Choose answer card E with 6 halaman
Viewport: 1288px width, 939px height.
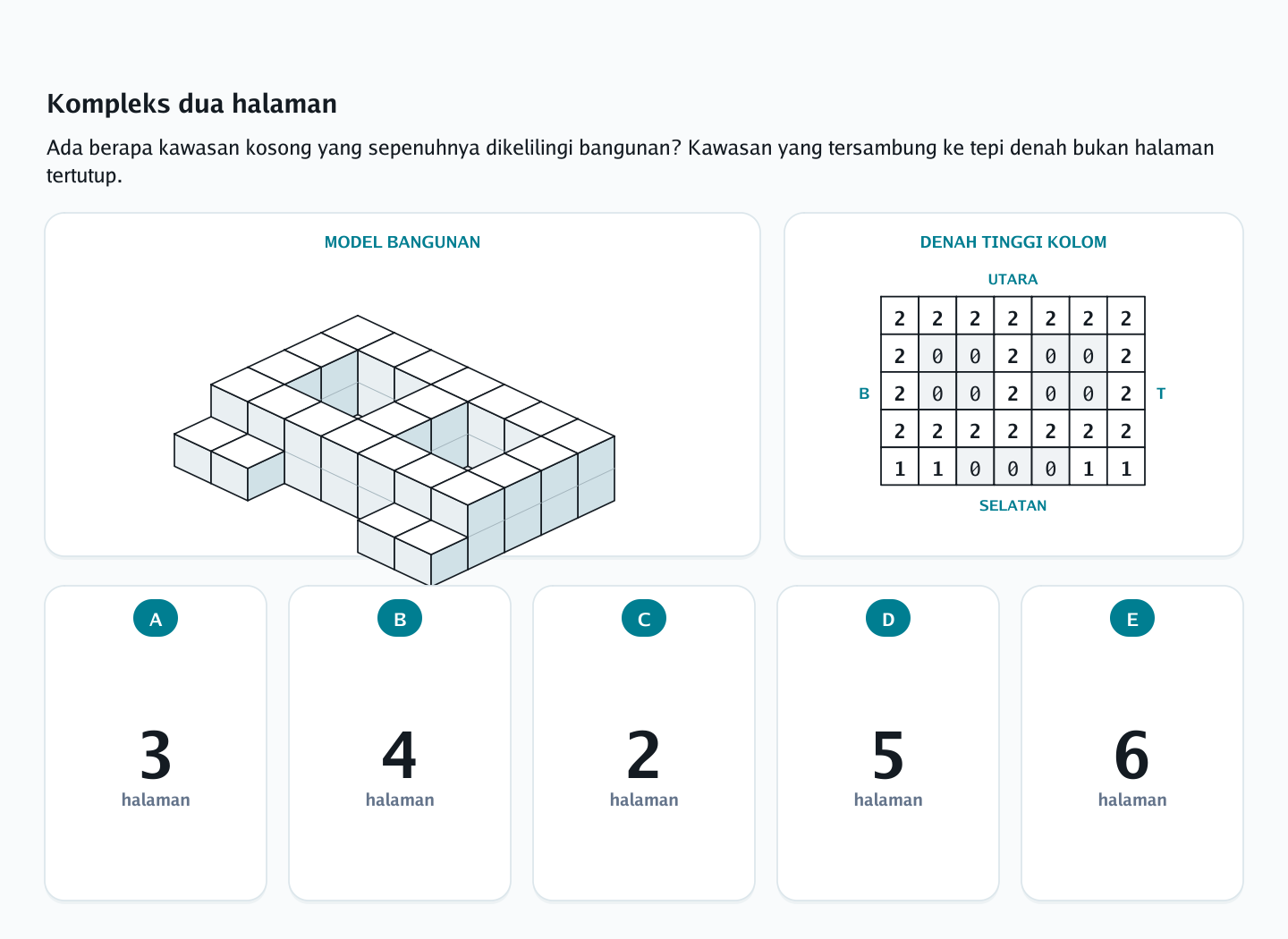1132,743
